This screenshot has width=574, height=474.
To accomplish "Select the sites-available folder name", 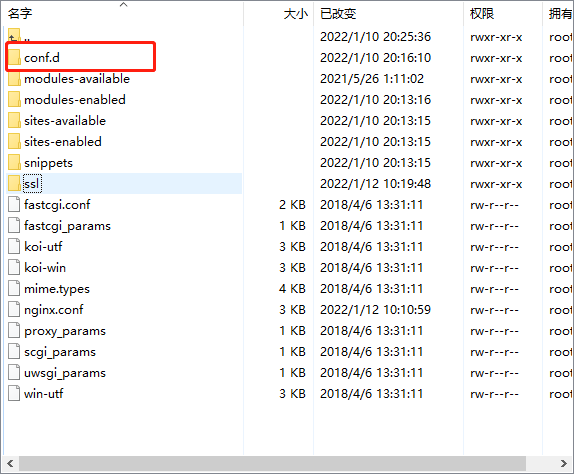I will click(x=65, y=120).
